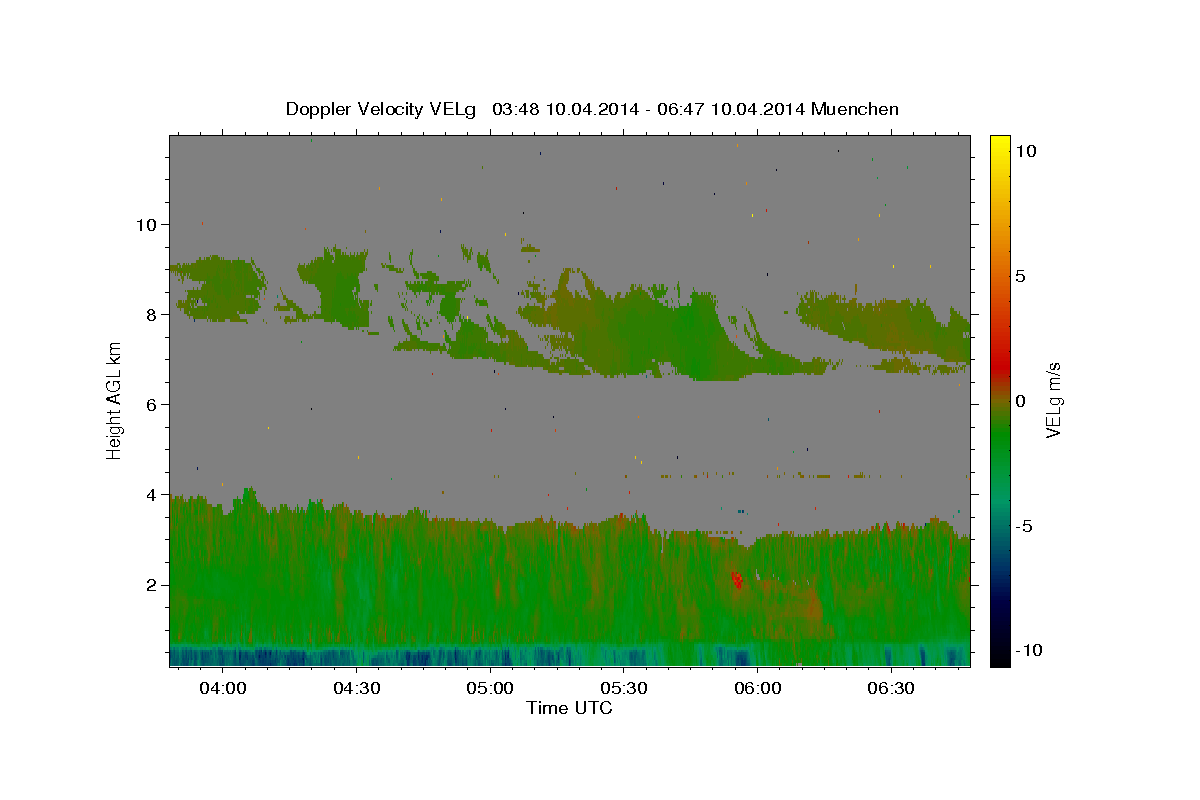The height and width of the screenshot is (800, 1200).
Task: Click the red velocity spot near 06:00
Action: 737,579
